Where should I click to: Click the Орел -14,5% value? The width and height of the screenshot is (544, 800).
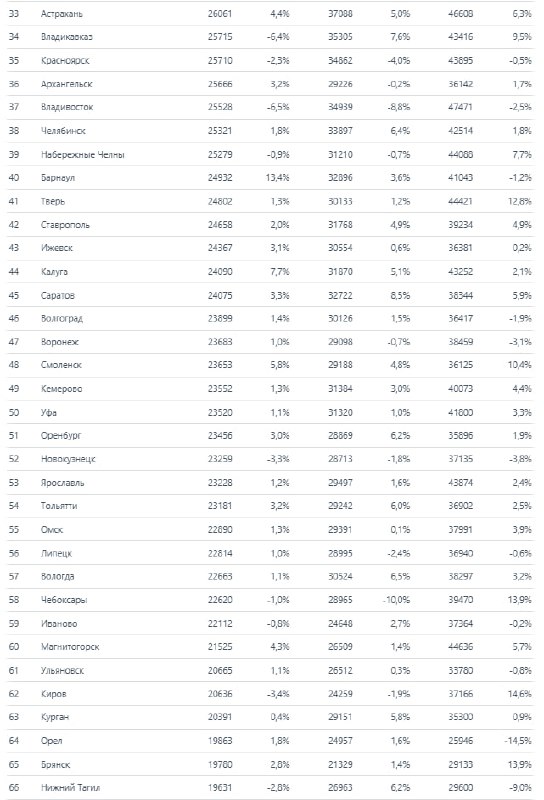point(518,741)
